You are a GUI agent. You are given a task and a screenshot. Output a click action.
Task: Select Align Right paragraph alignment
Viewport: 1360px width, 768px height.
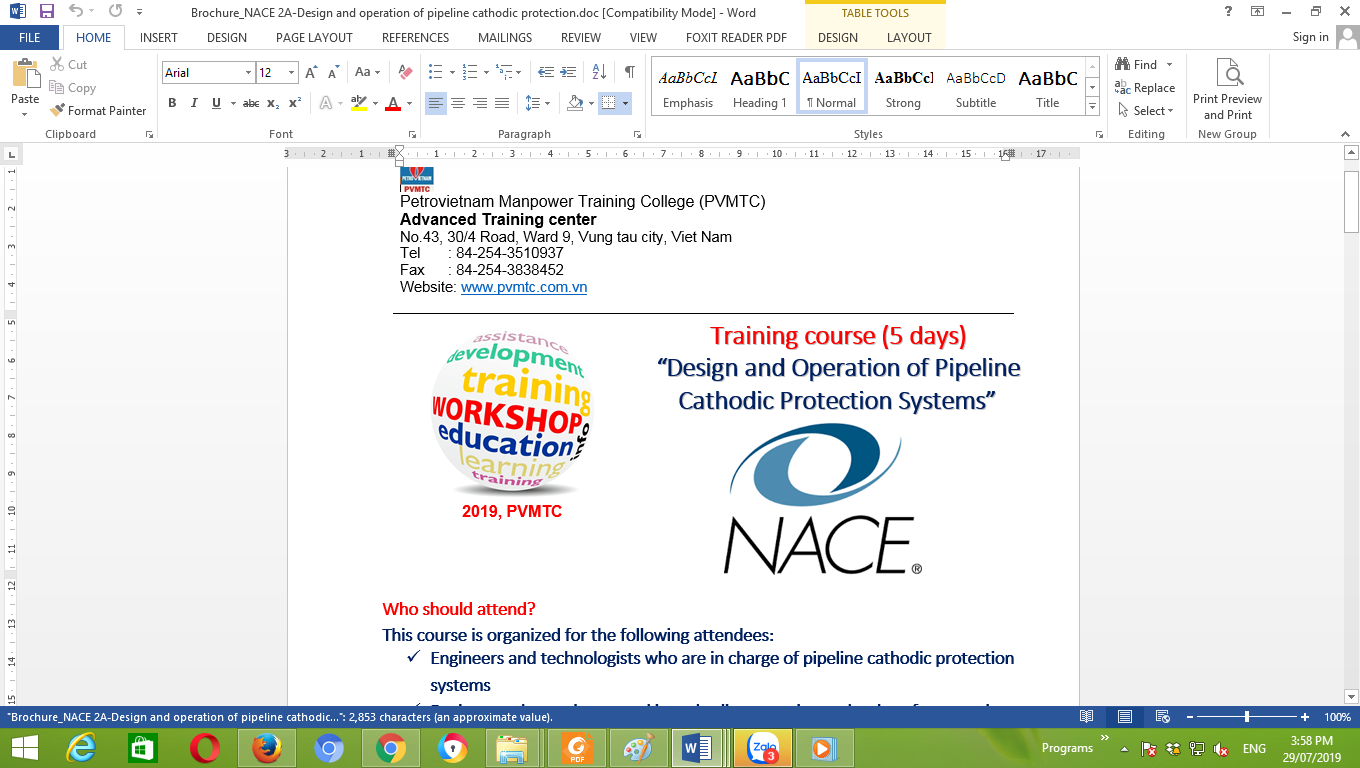pos(480,103)
